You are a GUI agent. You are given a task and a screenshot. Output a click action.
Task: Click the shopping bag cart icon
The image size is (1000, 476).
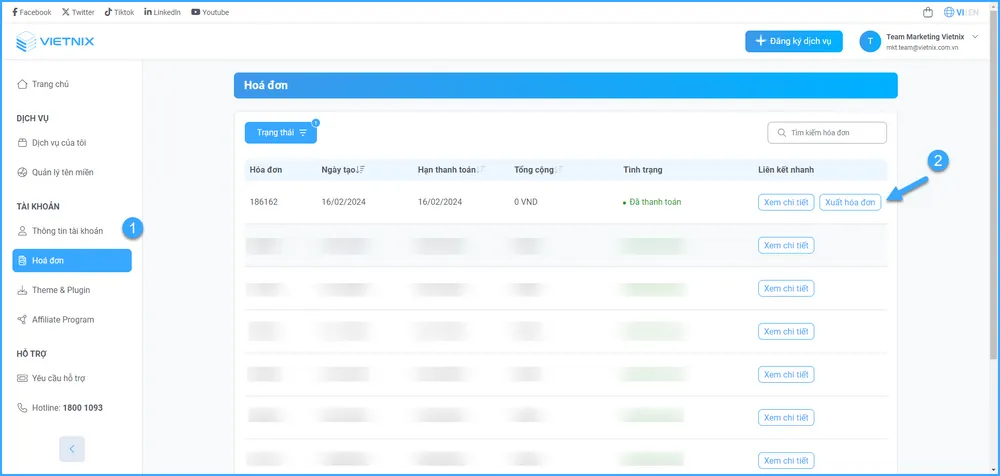927,12
